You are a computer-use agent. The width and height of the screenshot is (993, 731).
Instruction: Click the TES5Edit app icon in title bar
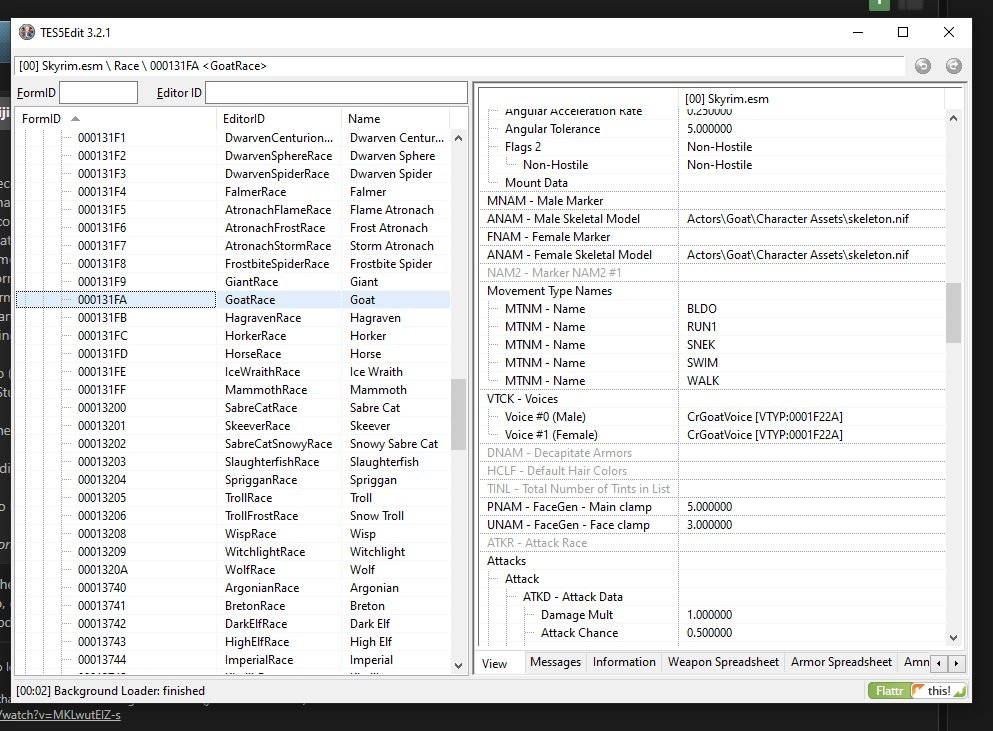click(27, 32)
